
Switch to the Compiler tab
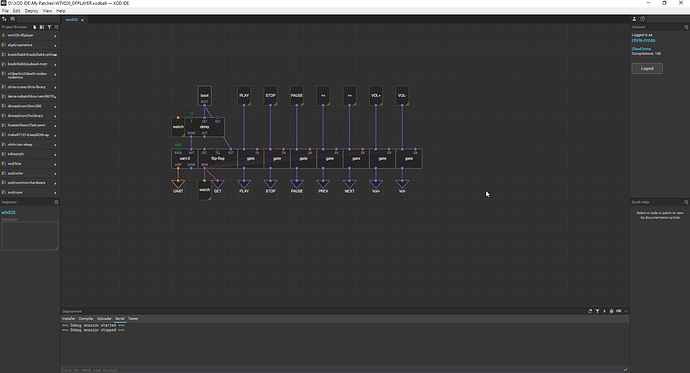(x=86, y=318)
